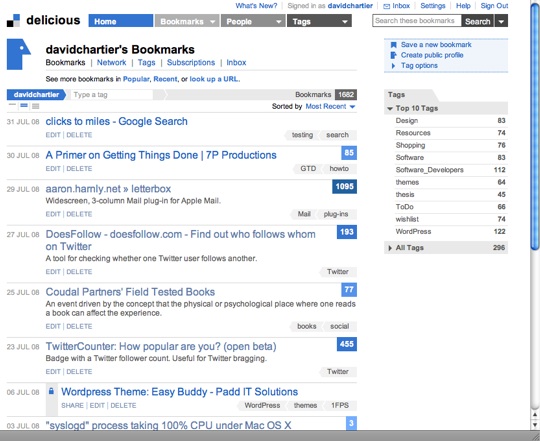Open the aaron.harnly.net letterbox bookmark
This screenshot has height=441, width=540.
click(x=108, y=189)
